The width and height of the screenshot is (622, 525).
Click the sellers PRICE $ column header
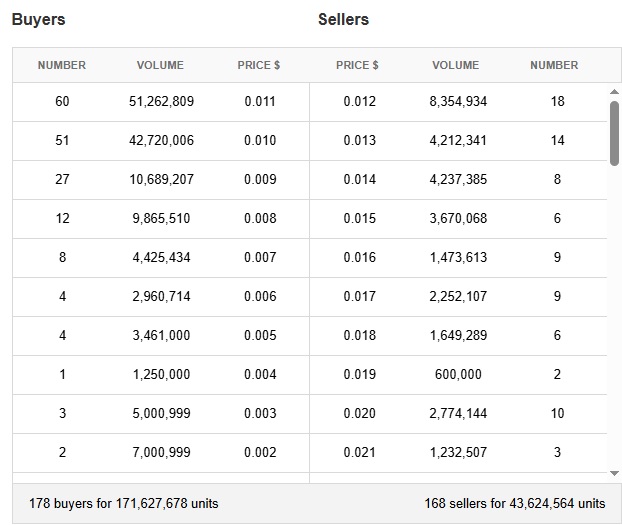[357, 65]
